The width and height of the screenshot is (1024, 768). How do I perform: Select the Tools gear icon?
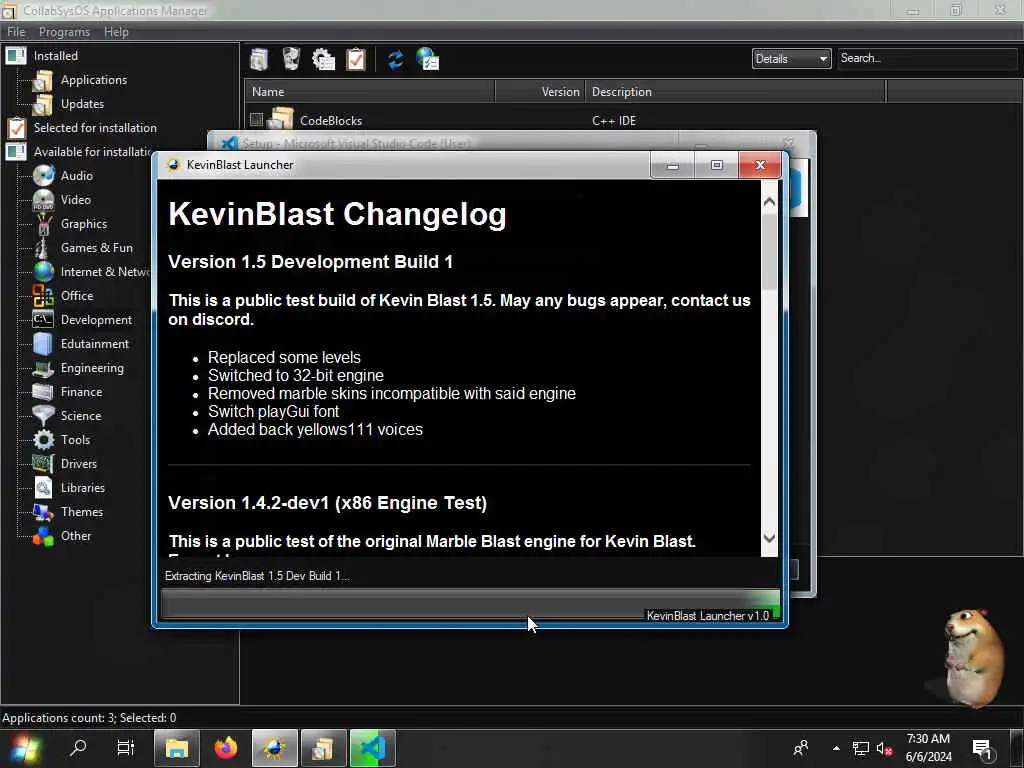click(44, 440)
